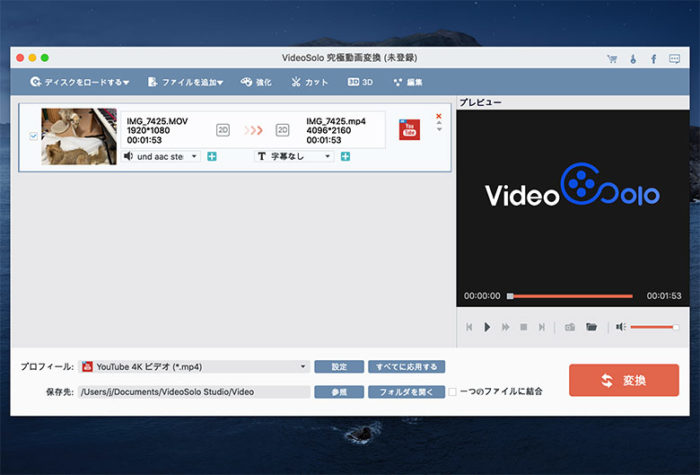Click the preview progress slider

(x=571, y=296)
